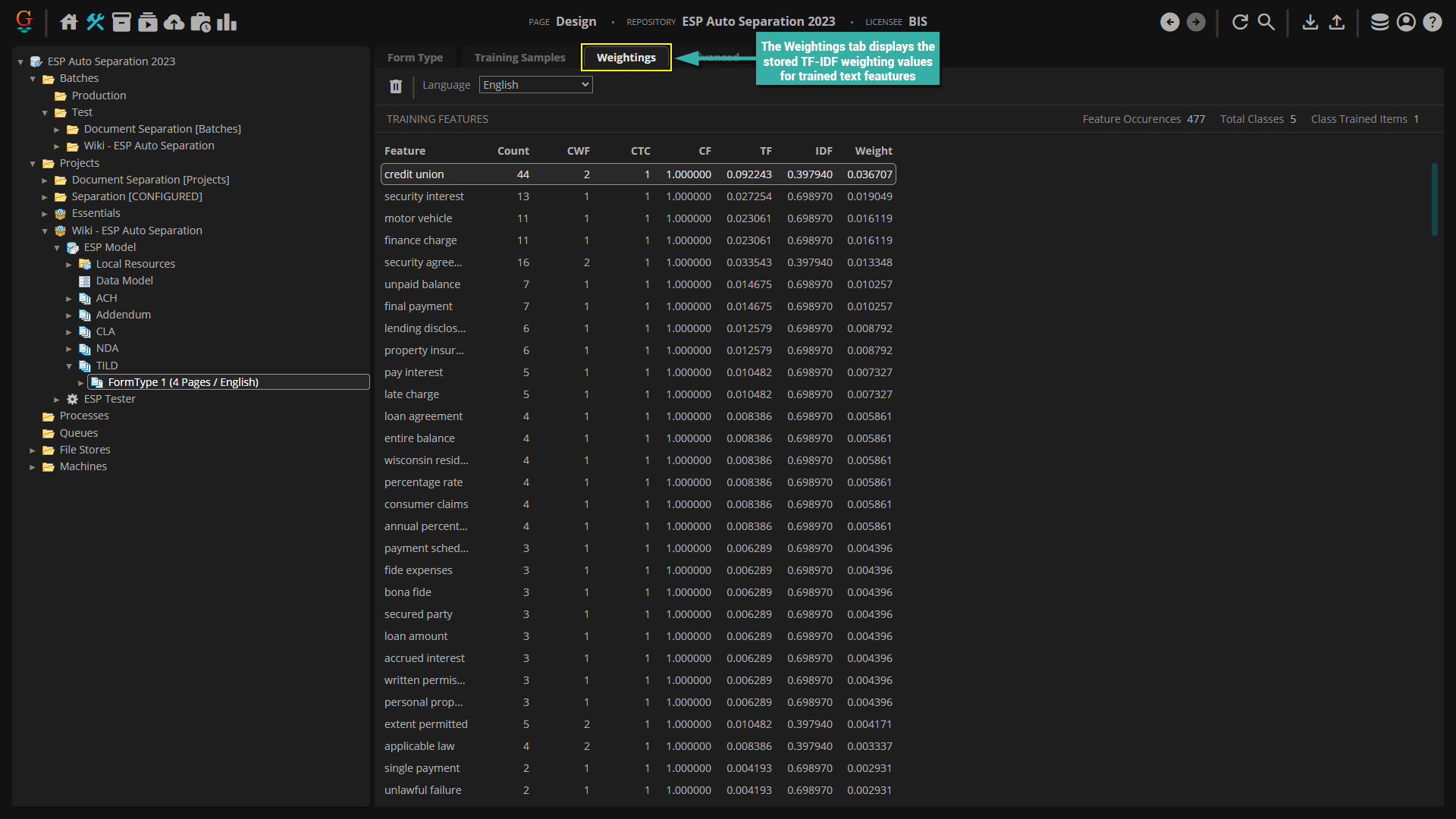Navigate back with left arrow button

click(x=1170, y=22)
